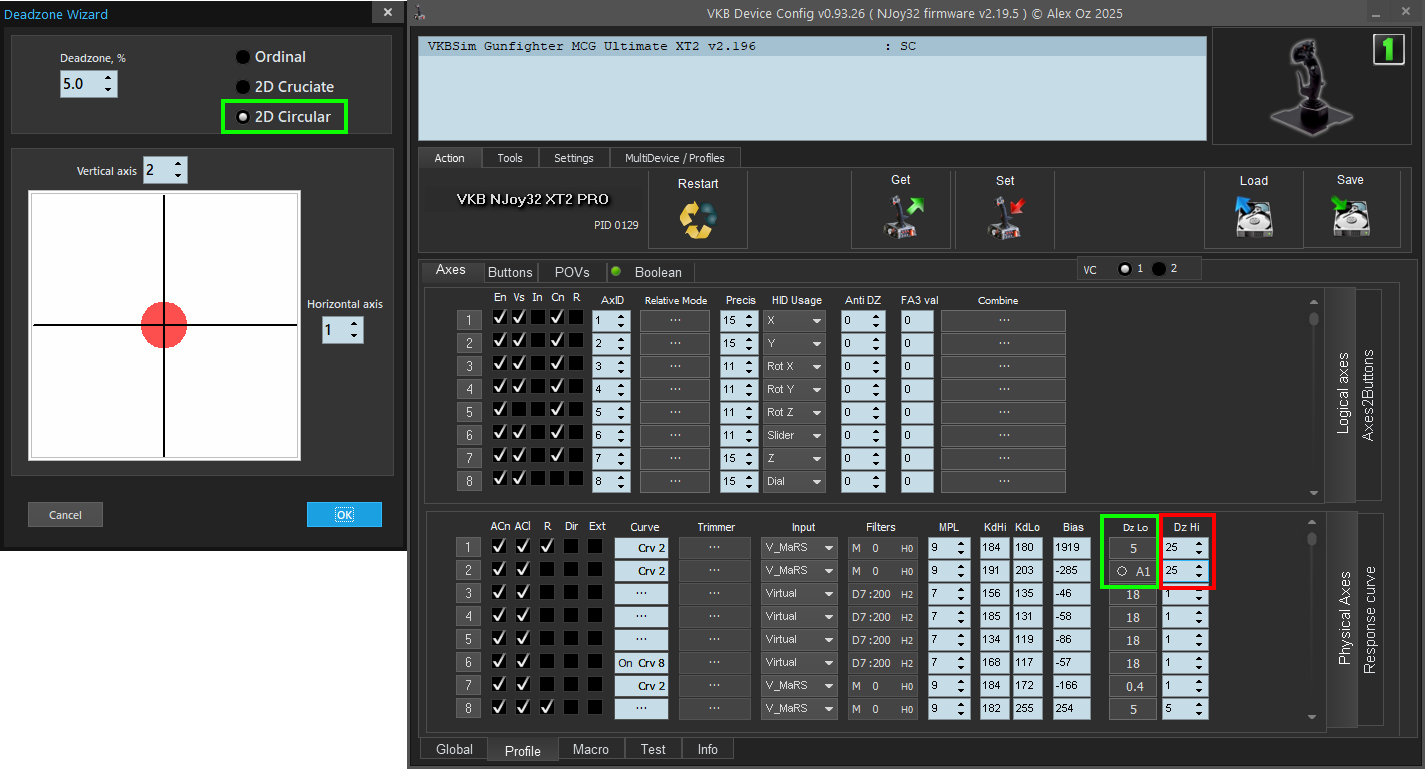This screenshot has height=769, width=1425.
Task: Open the MultiDevice / Profiles tab
Action: click(x=675, y=158)
